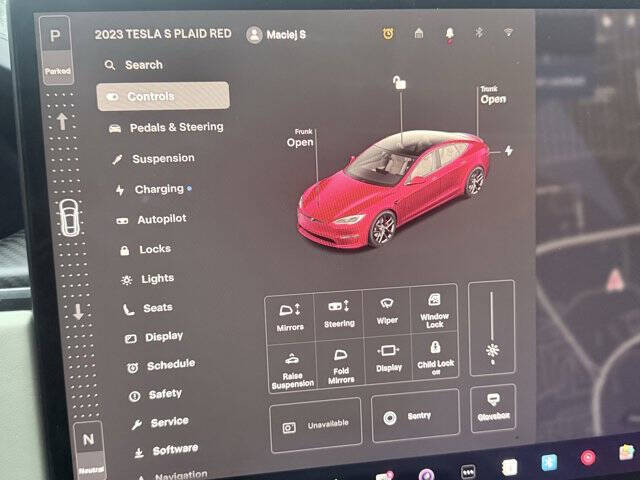Open the Glovebox
This screenshot has width=640, height=480.
[493, 408]
